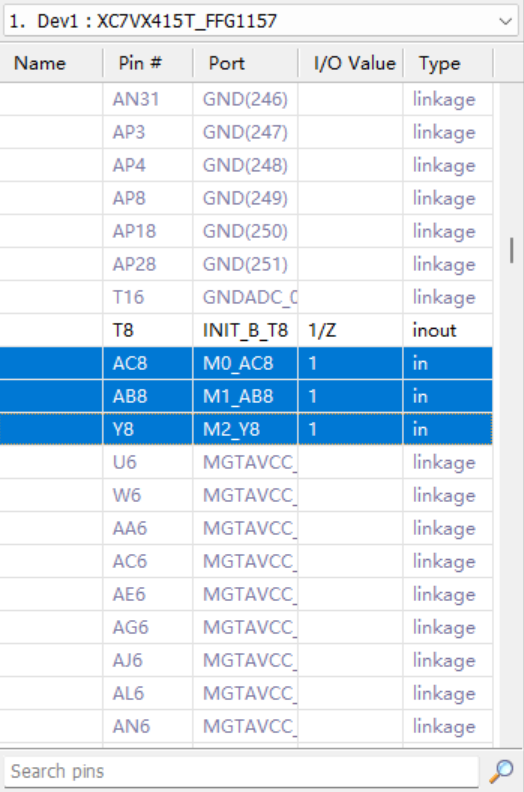
Task: Open the device selection dropdown arrow
Action: click(504, 21)
